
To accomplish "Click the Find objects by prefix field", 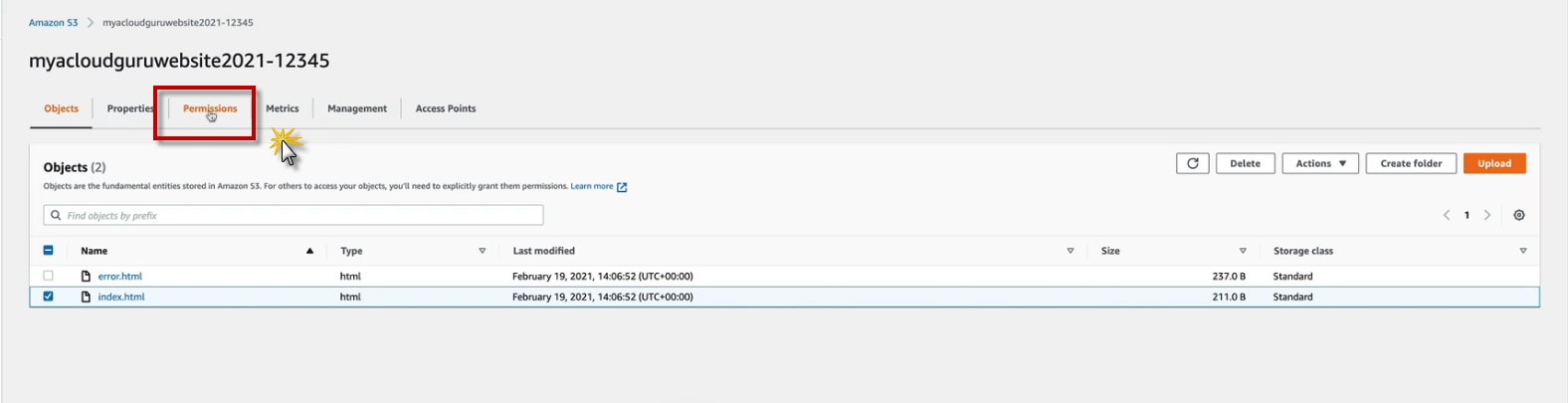I will [298, 215].
